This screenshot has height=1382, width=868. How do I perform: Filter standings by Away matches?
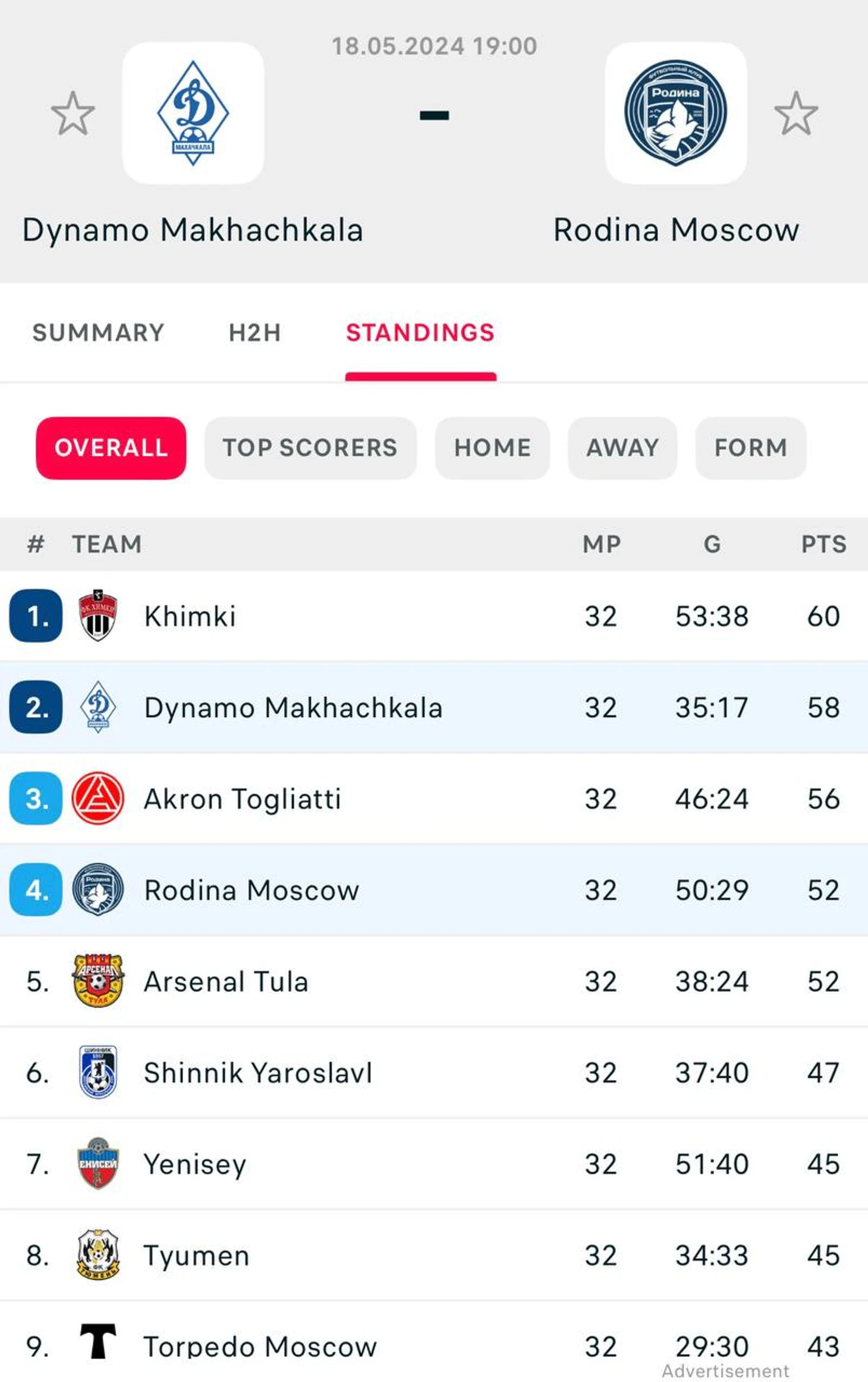click(x=622, y=448)
